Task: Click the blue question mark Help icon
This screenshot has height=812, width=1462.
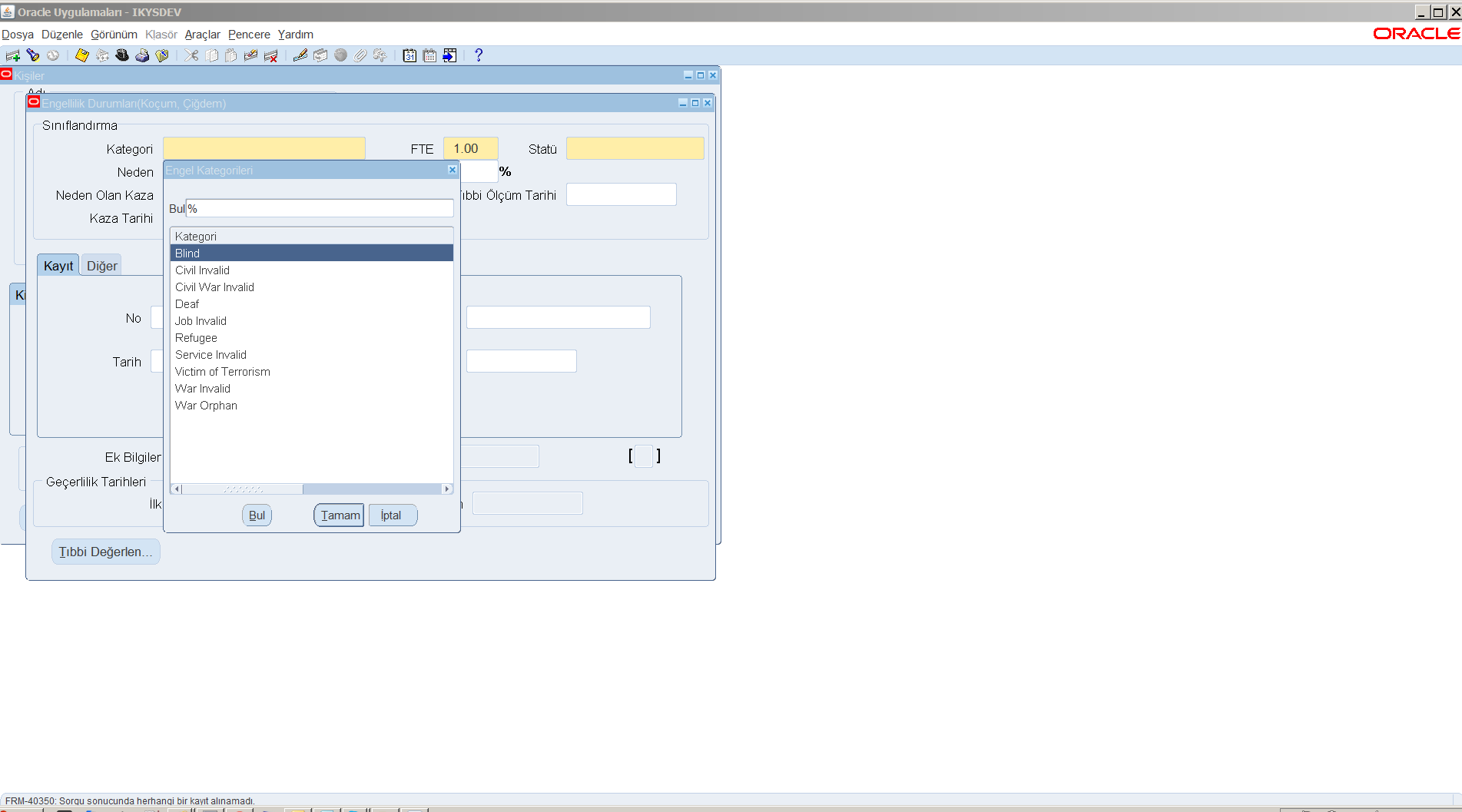Action: (479, 55)
